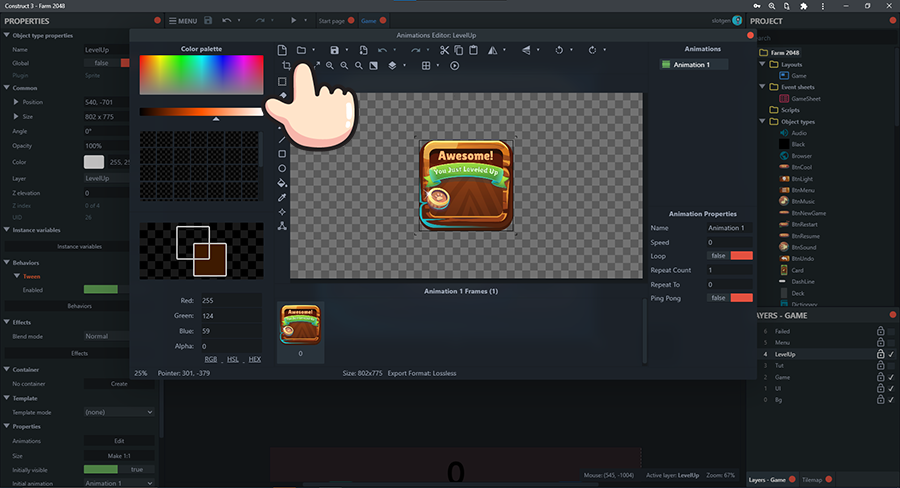Flip the image vertically

(526, 50)
